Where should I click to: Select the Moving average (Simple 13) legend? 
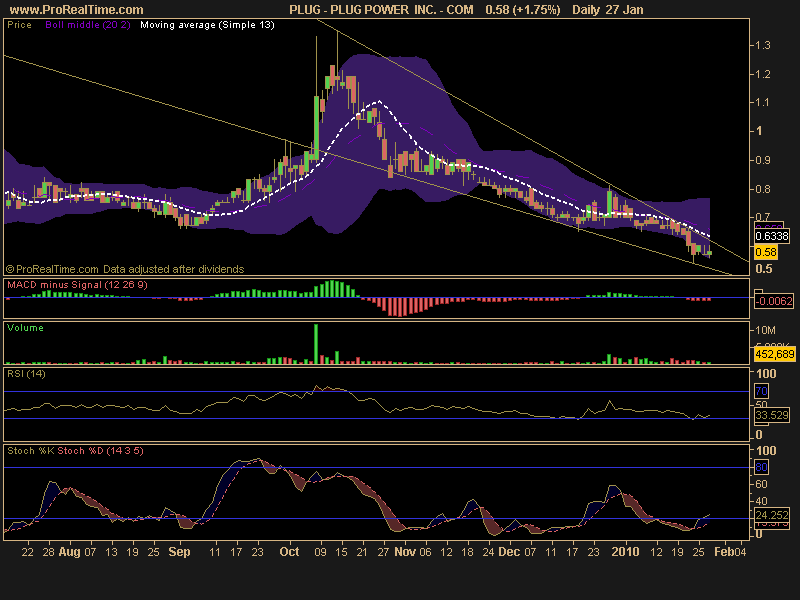pyautogui.click(x=207, y=25)
